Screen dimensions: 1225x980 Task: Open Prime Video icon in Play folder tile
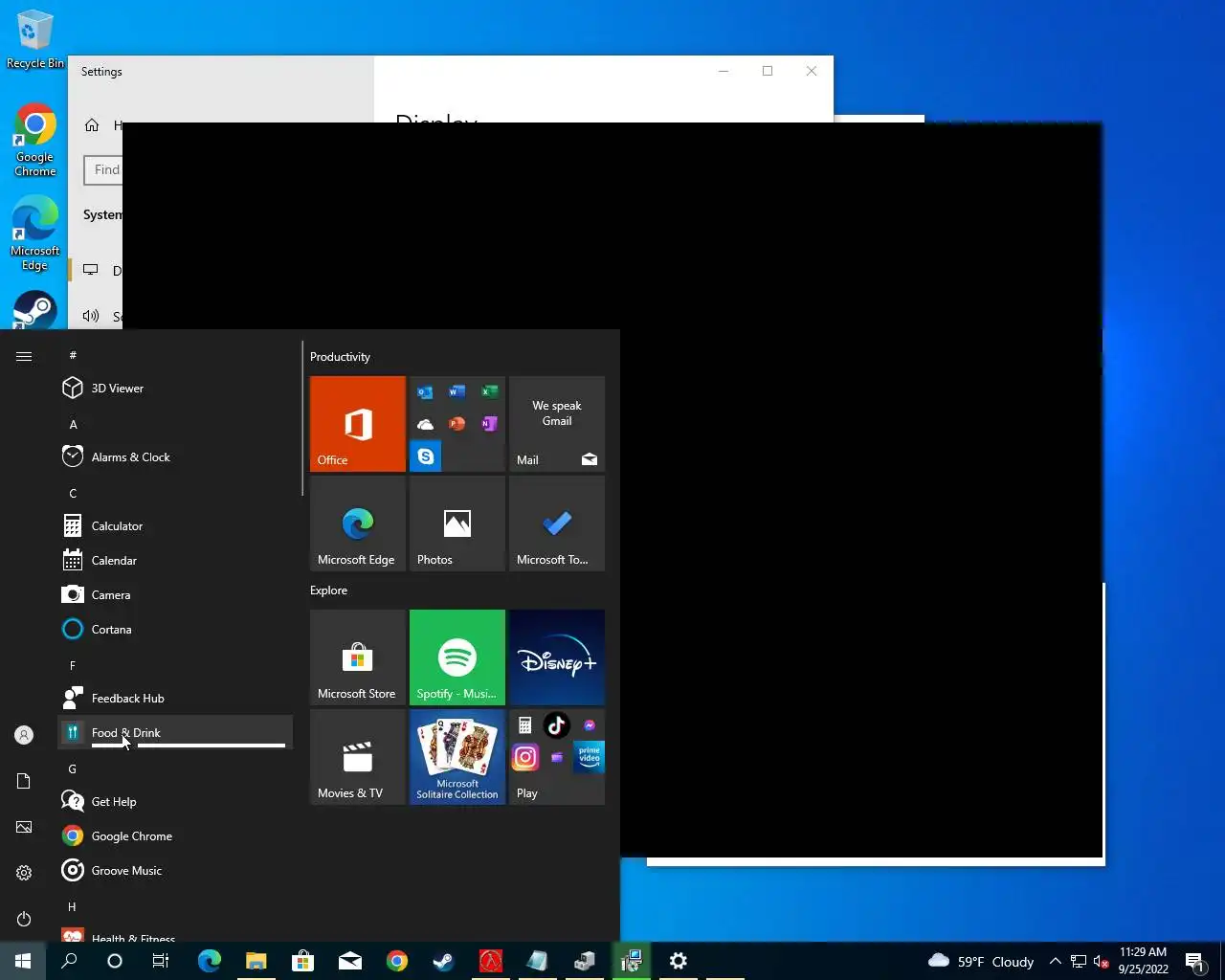click(590, 757)
